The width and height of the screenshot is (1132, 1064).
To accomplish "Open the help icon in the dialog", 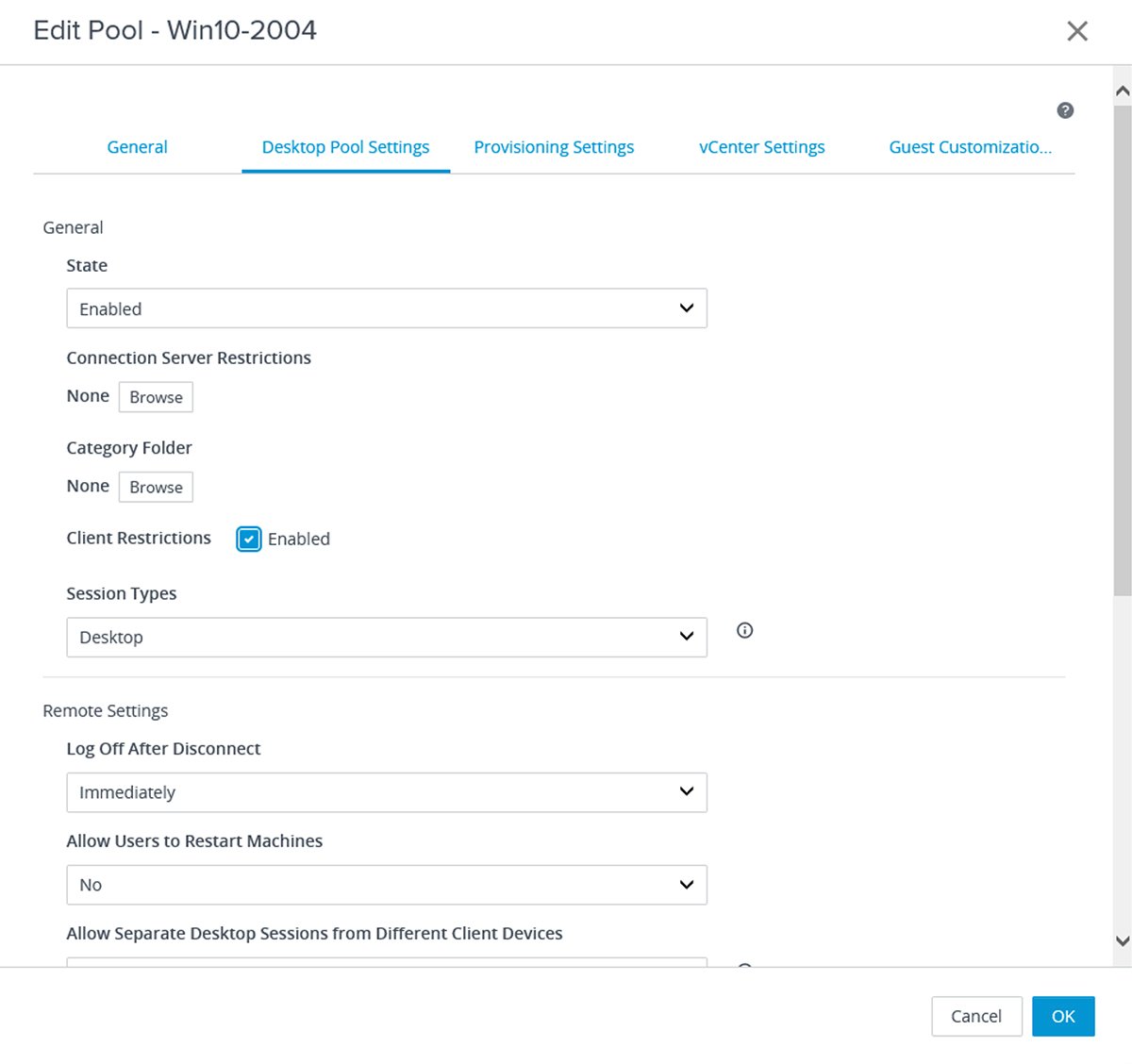I will pyautogui.click(x=1065, y=110).
